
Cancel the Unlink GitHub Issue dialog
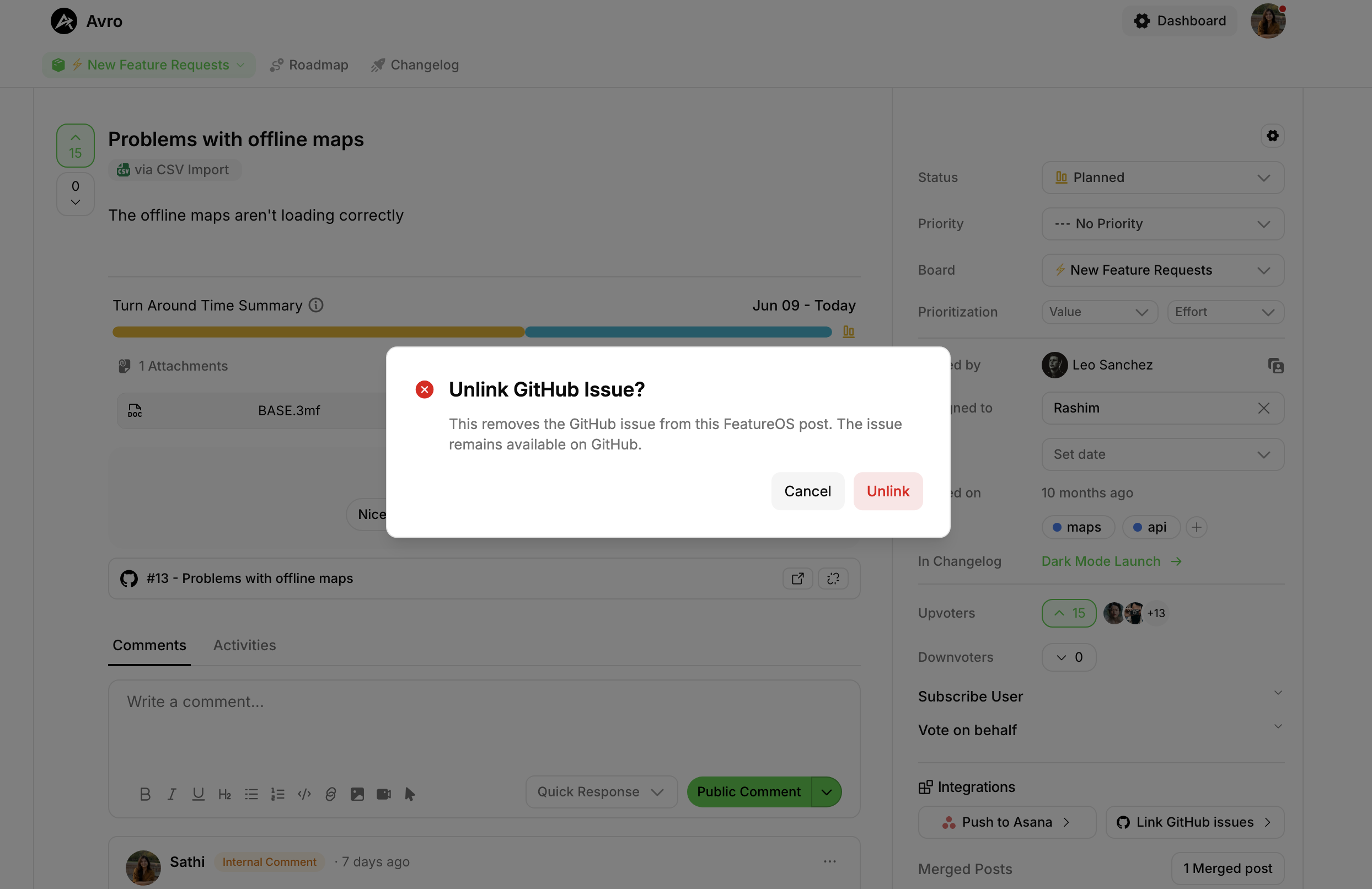pos(808,491)
